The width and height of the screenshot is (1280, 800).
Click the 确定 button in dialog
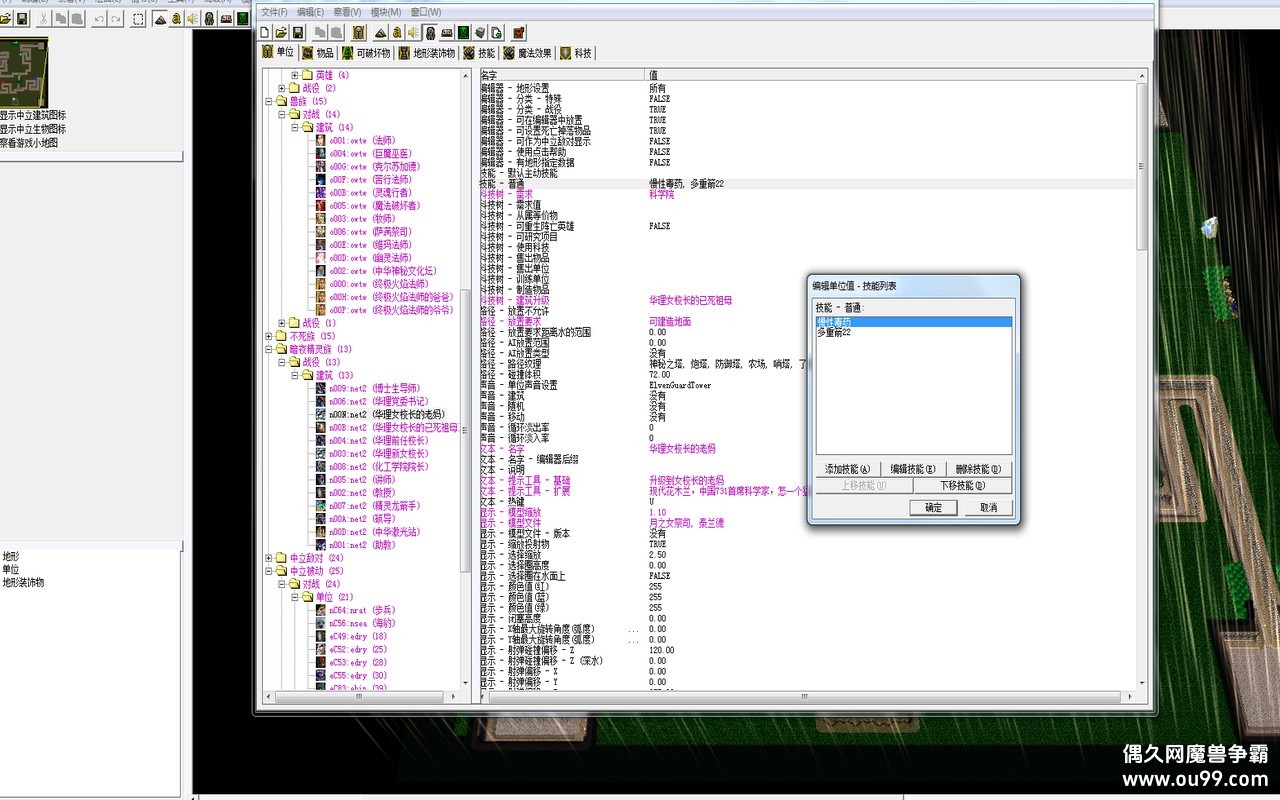933,508
